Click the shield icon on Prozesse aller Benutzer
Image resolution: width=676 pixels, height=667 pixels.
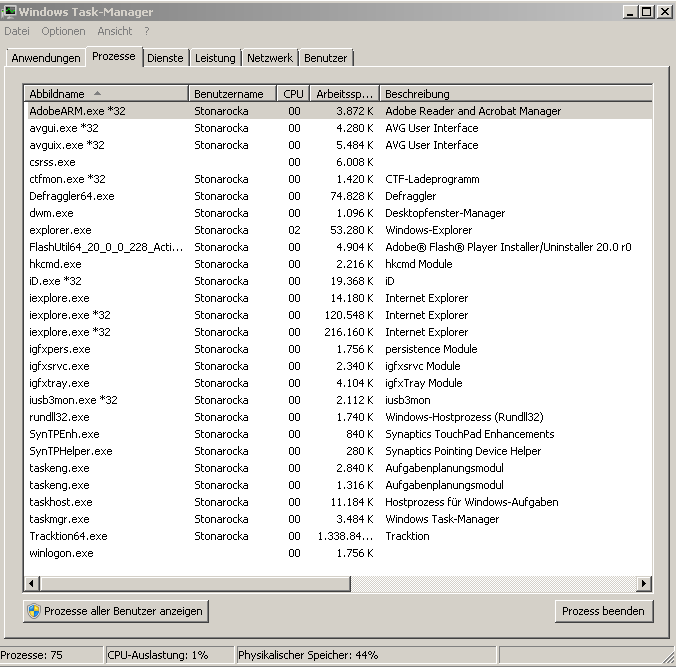34,611
